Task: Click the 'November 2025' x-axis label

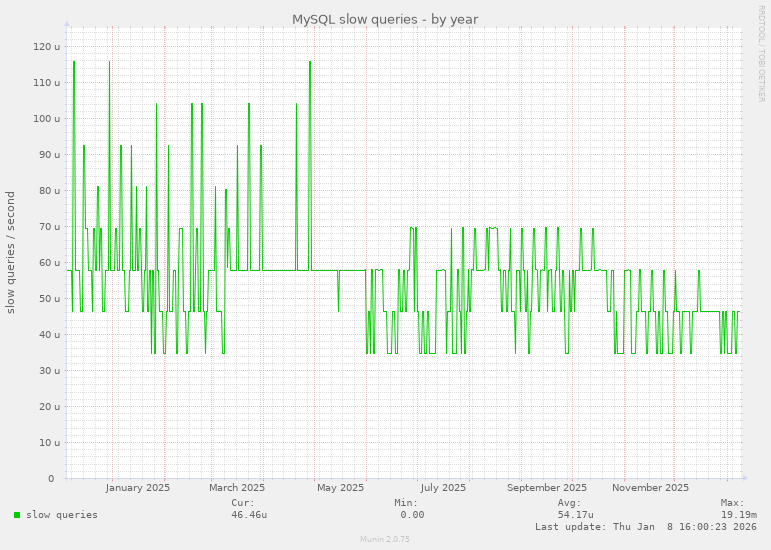Action: coord(650,488)
